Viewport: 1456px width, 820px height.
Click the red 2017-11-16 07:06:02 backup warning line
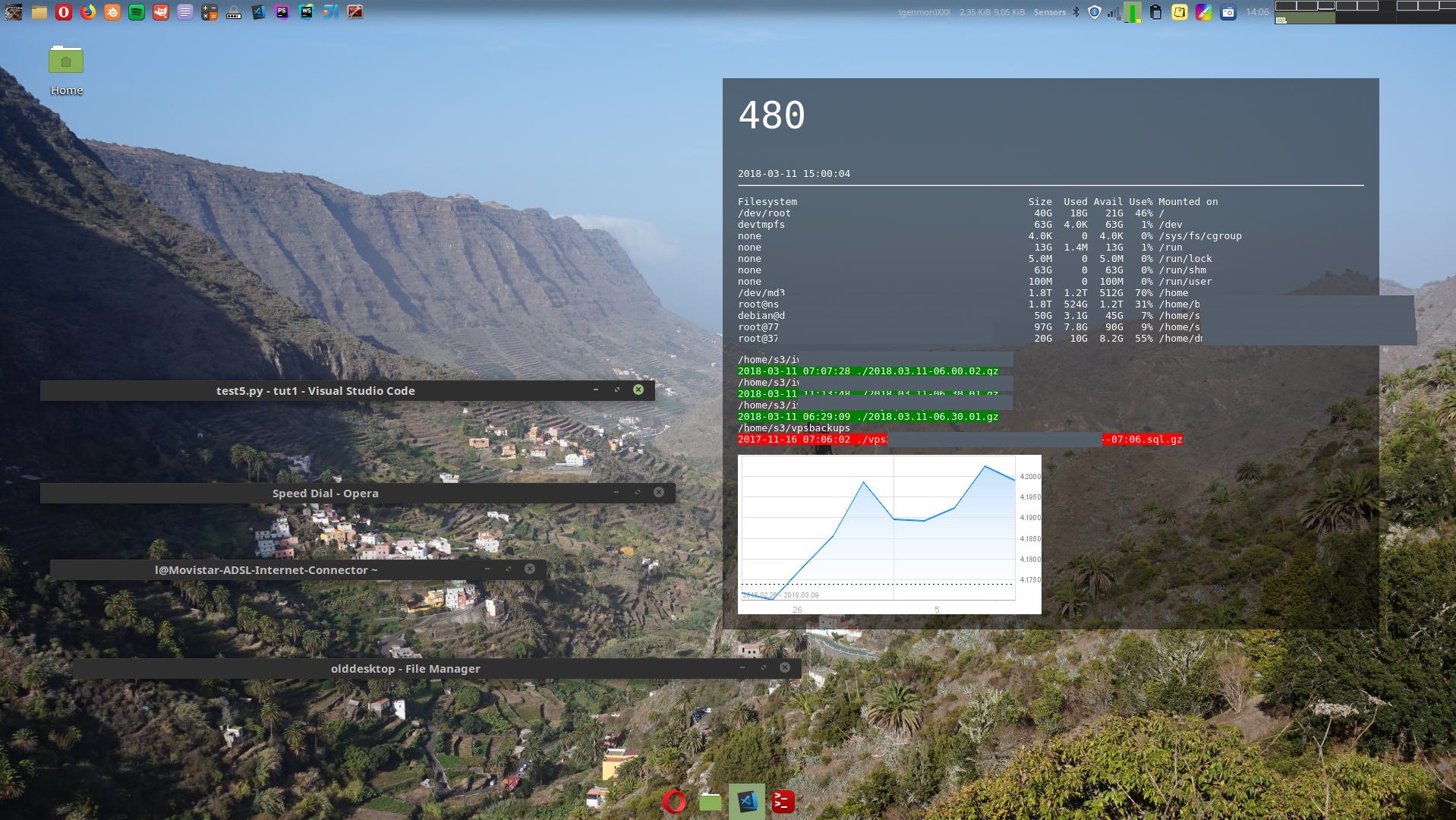[x=960, y=440]
